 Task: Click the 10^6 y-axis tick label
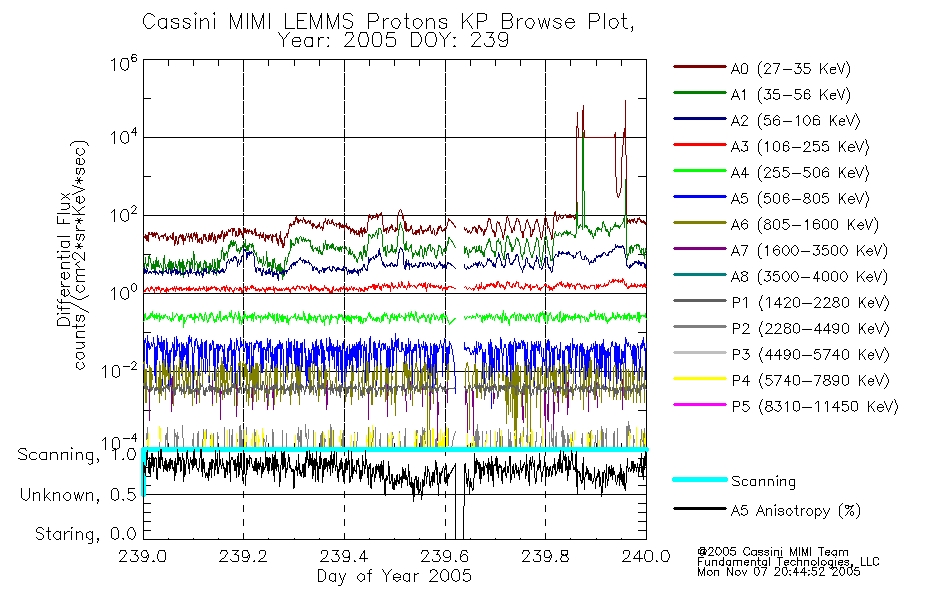[x=123, y=63]
